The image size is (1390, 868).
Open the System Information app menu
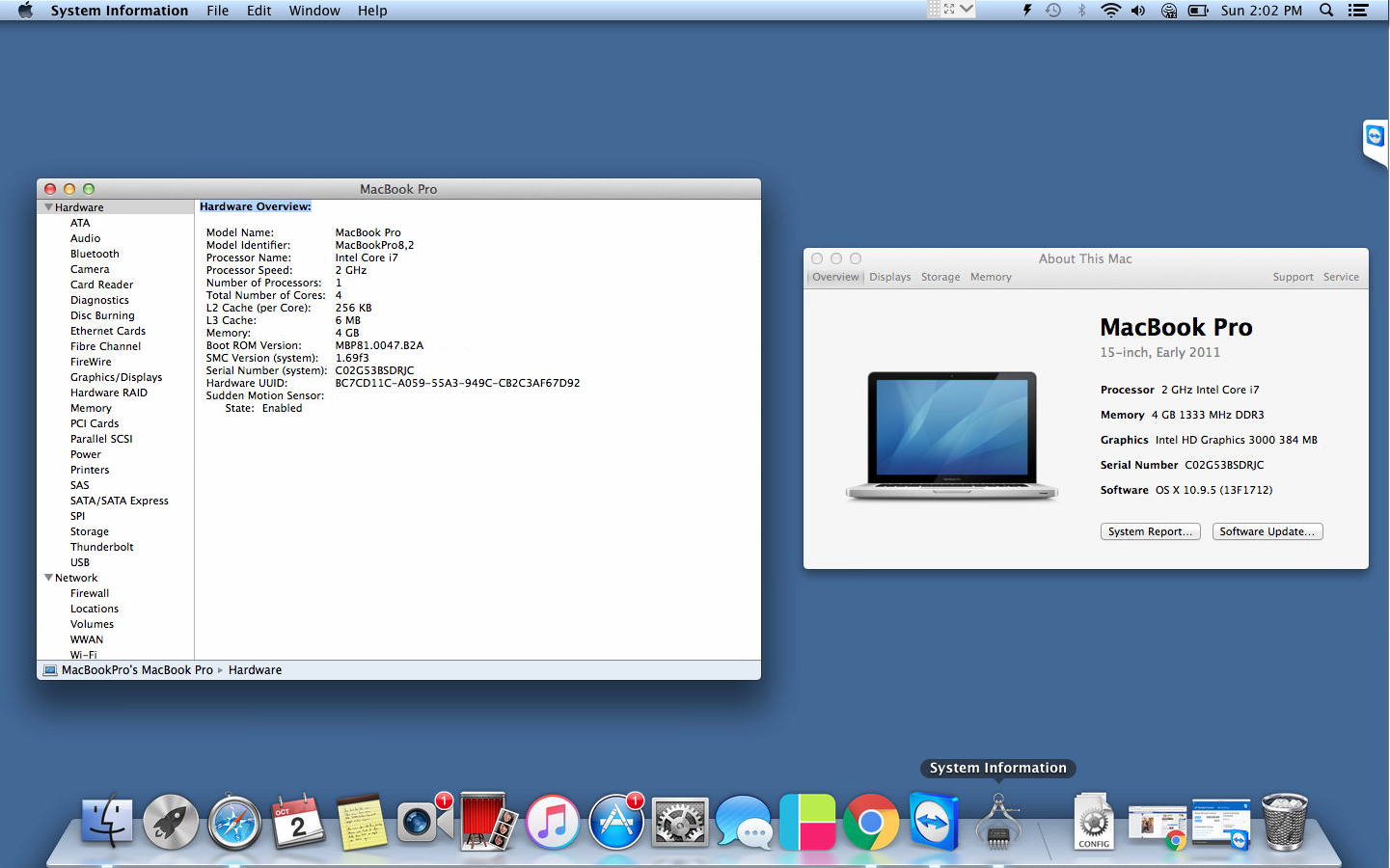[120, 11]
